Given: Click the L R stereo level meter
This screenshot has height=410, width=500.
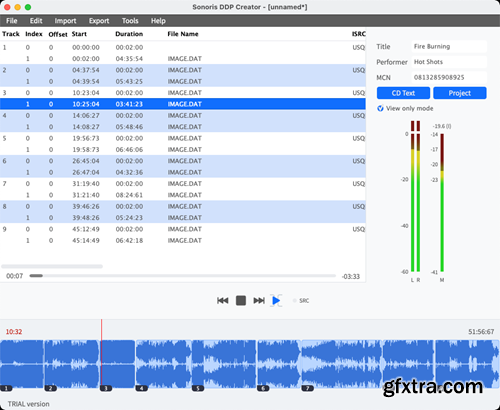Looking at the screenshot, I should [415, 196].
